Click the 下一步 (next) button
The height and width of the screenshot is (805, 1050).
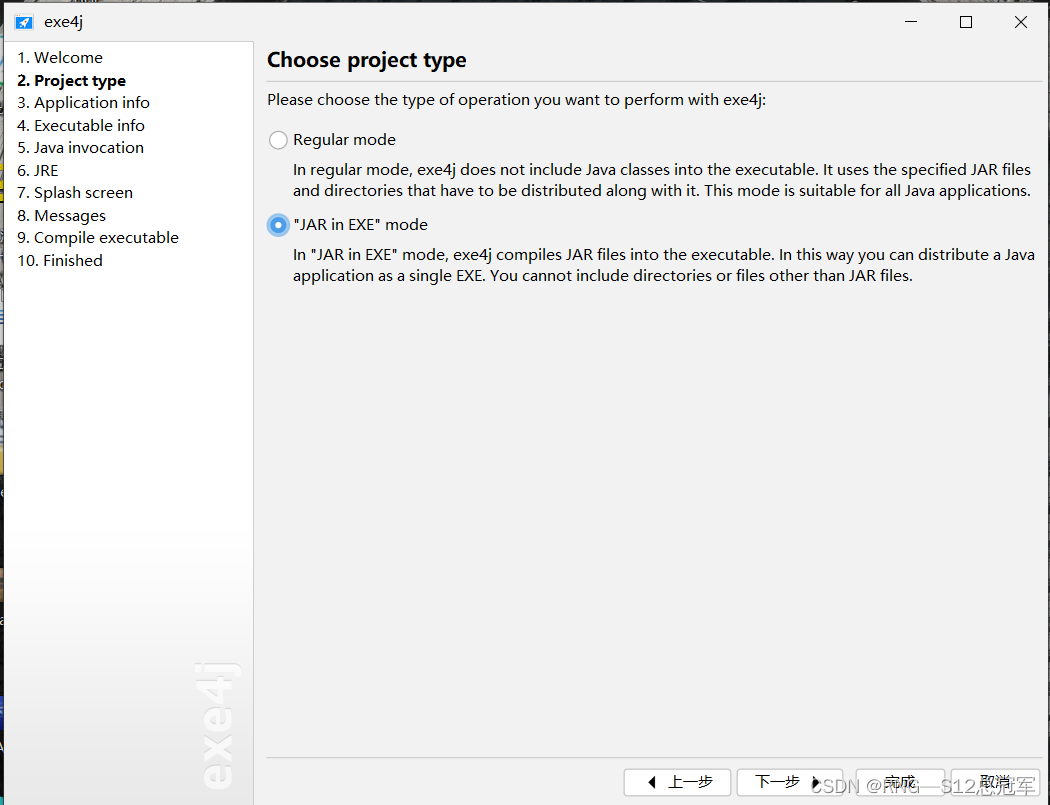(x=790, y=782)
